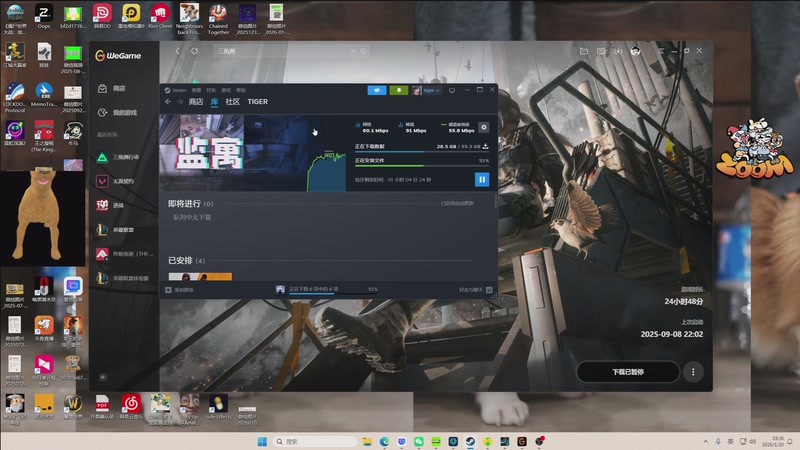800x450 pixels.
Task: Go forward with Steam's forward arrow
Action: coord(180,102)
